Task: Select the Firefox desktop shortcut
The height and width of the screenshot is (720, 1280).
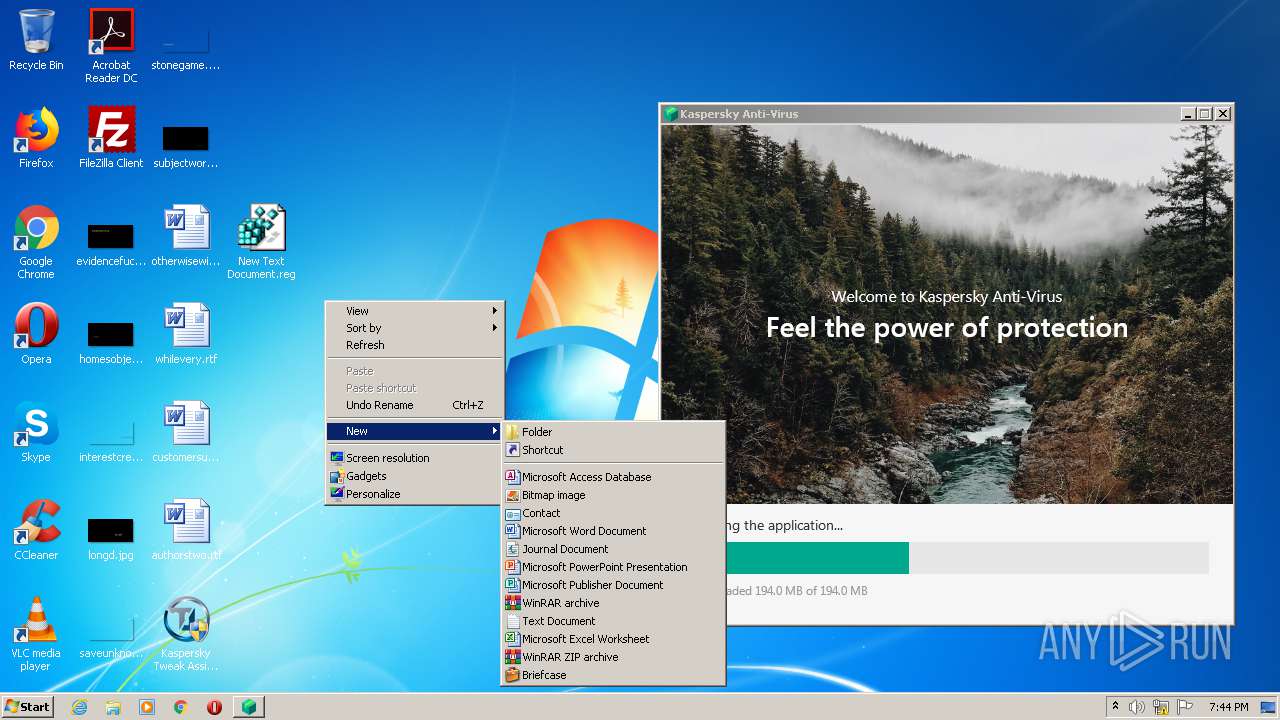Action: click(36, 138)
